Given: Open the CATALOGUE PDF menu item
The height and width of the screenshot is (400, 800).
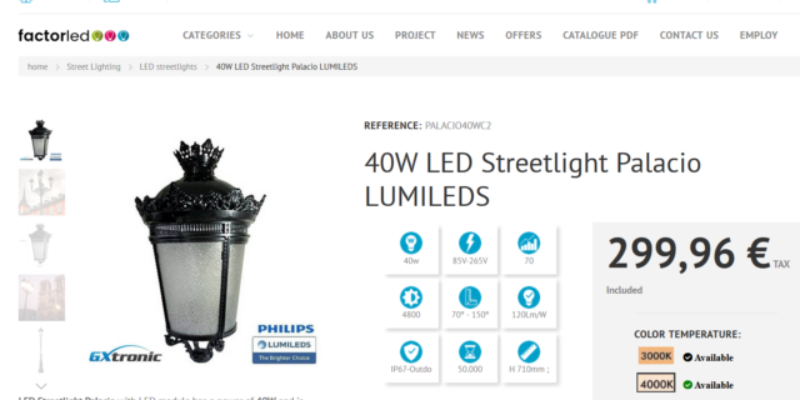Looking at the screenshot, I should (601, 35).
